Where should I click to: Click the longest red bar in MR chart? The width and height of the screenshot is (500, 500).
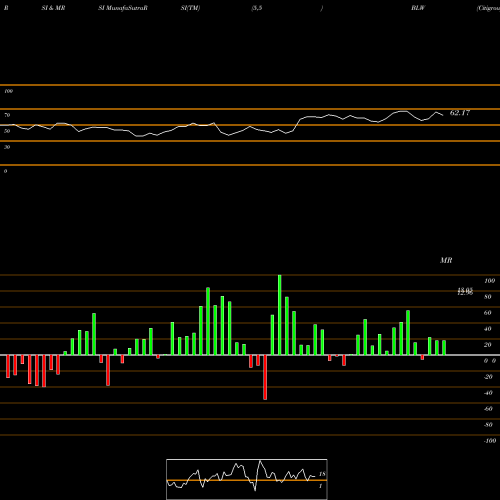[x=265, y=377]
